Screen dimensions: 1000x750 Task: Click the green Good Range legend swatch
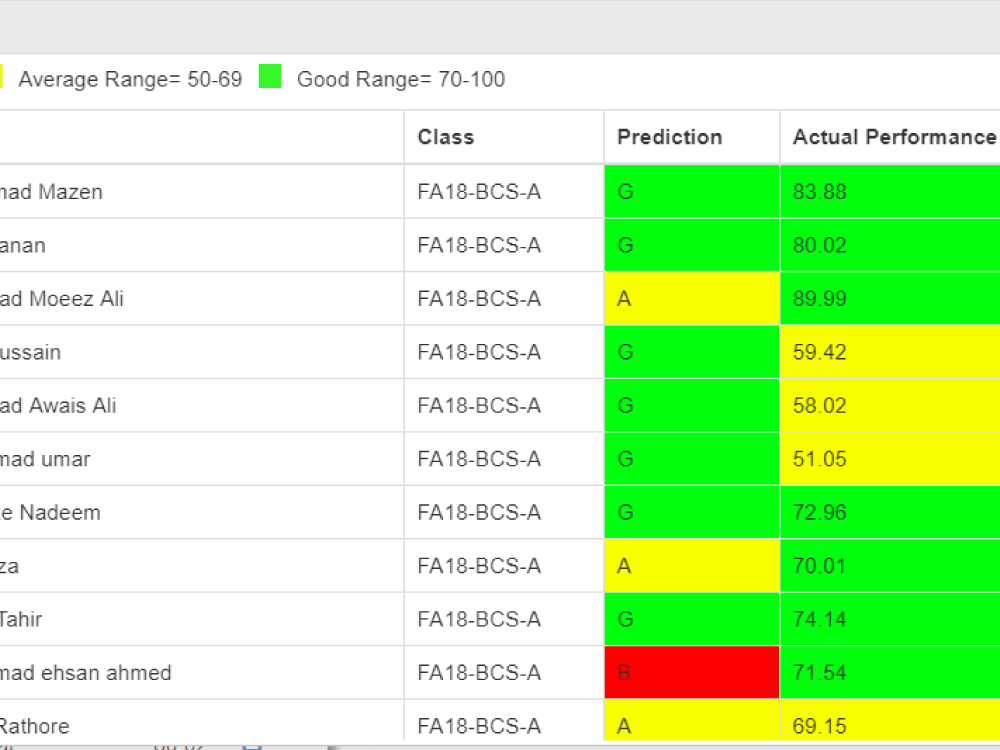pos(270,77)
